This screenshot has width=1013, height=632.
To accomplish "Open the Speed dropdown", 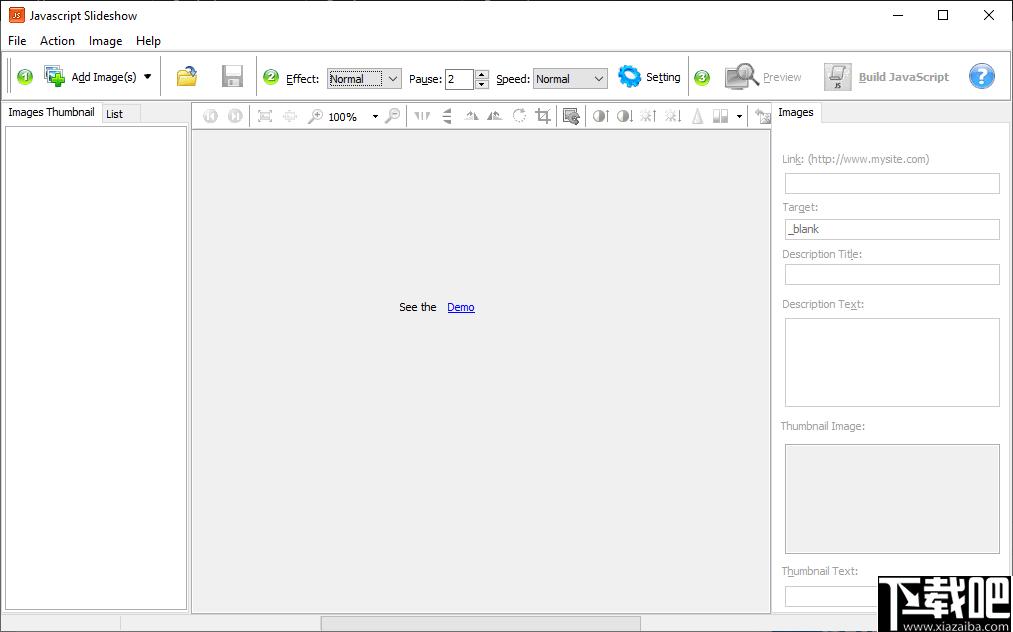I will click(x=570, y=79).
